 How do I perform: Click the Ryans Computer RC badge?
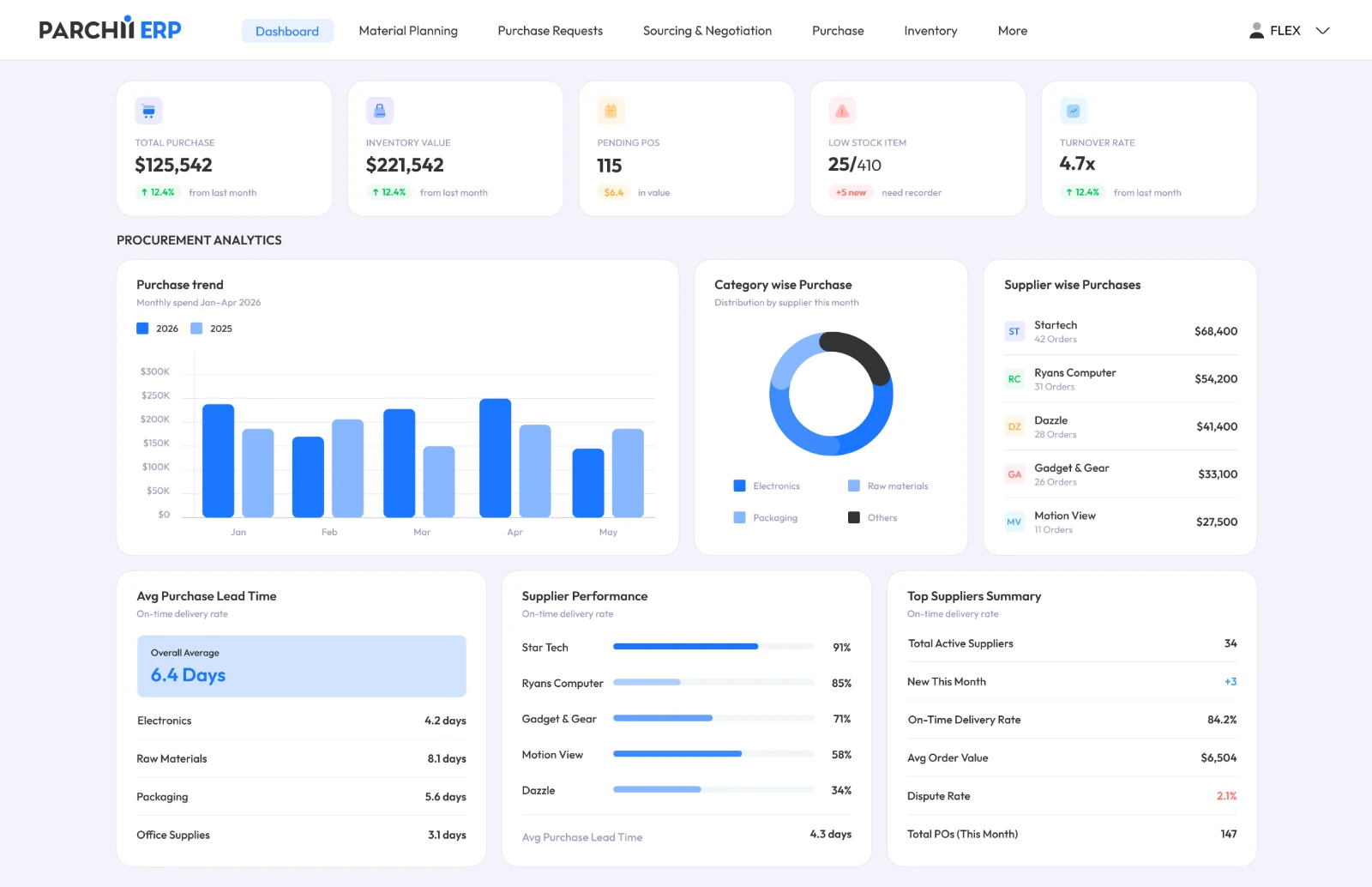pos(1014,379)
